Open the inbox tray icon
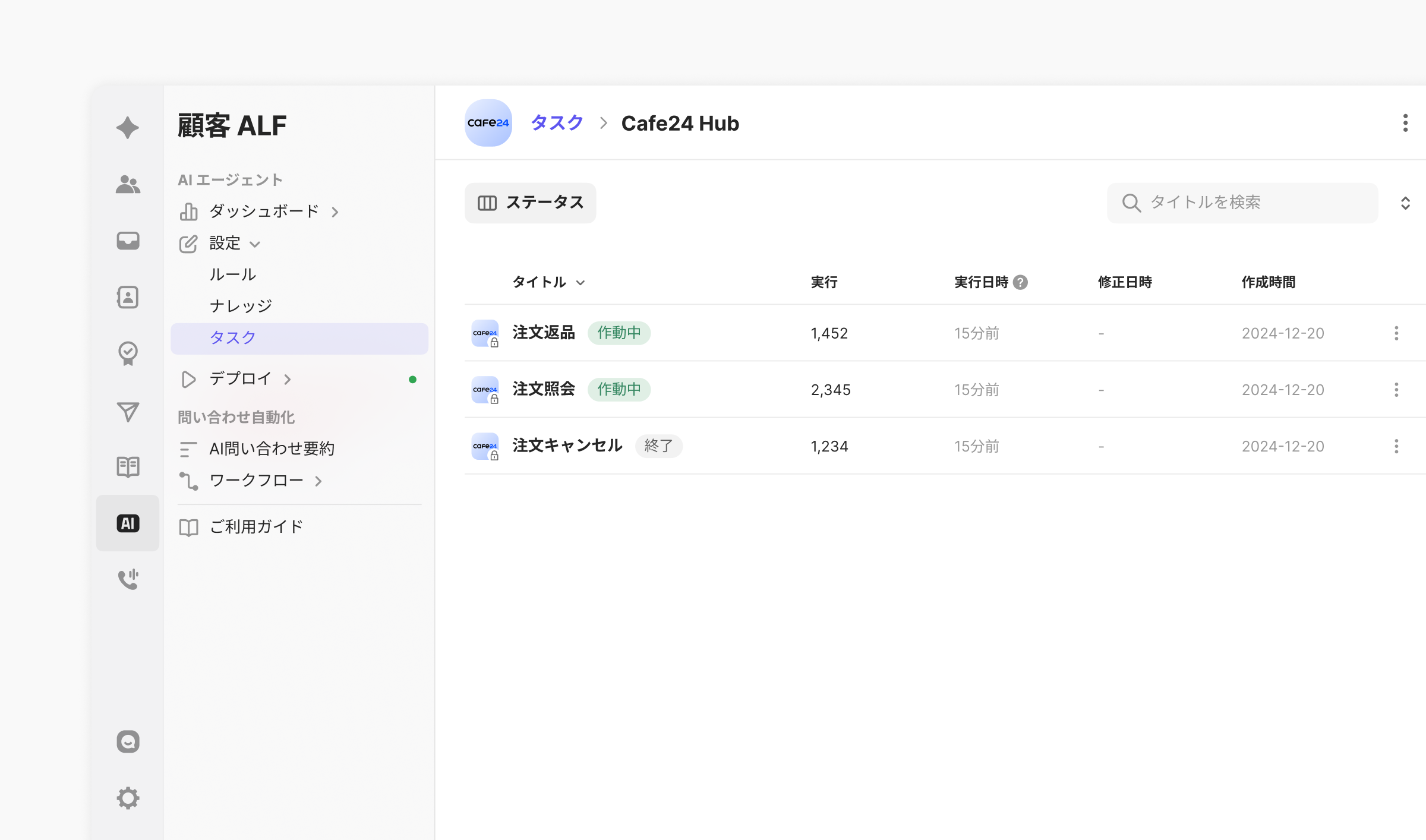The width and height of the screenshot is (1426, 840). [x=128, y=241]
